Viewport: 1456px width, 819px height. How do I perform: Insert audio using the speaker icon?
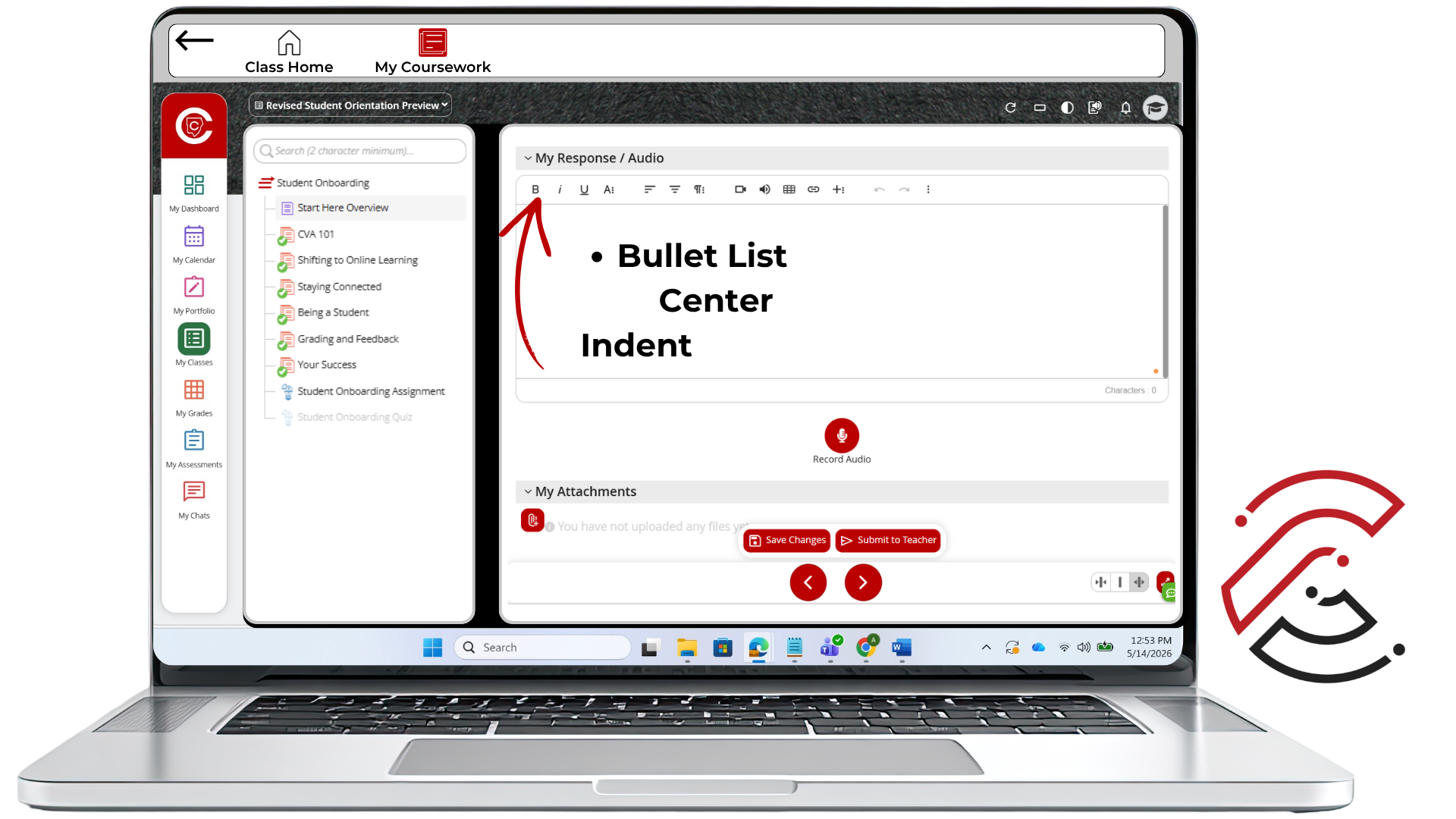click(764, 190)
